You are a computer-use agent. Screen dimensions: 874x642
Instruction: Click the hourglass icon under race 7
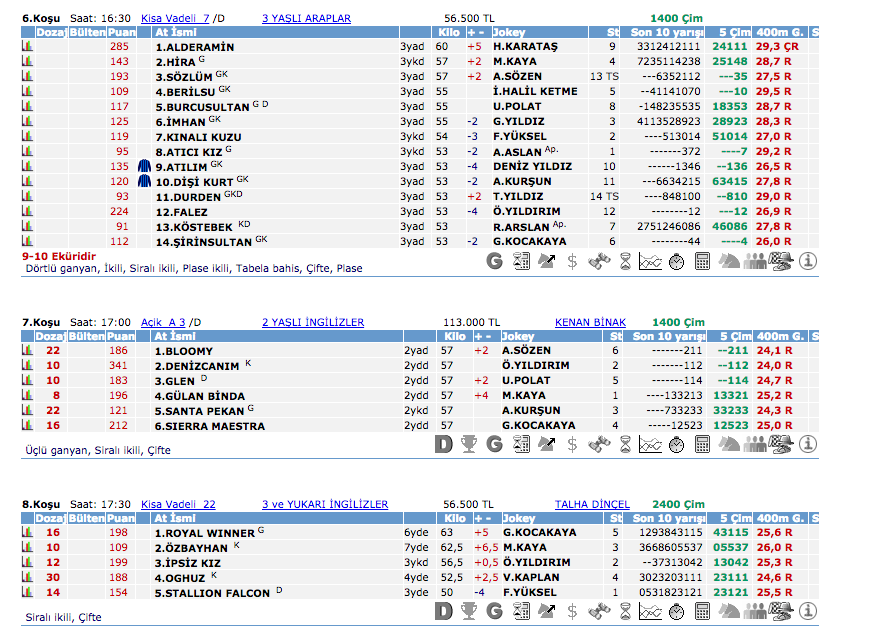[625, 443]
